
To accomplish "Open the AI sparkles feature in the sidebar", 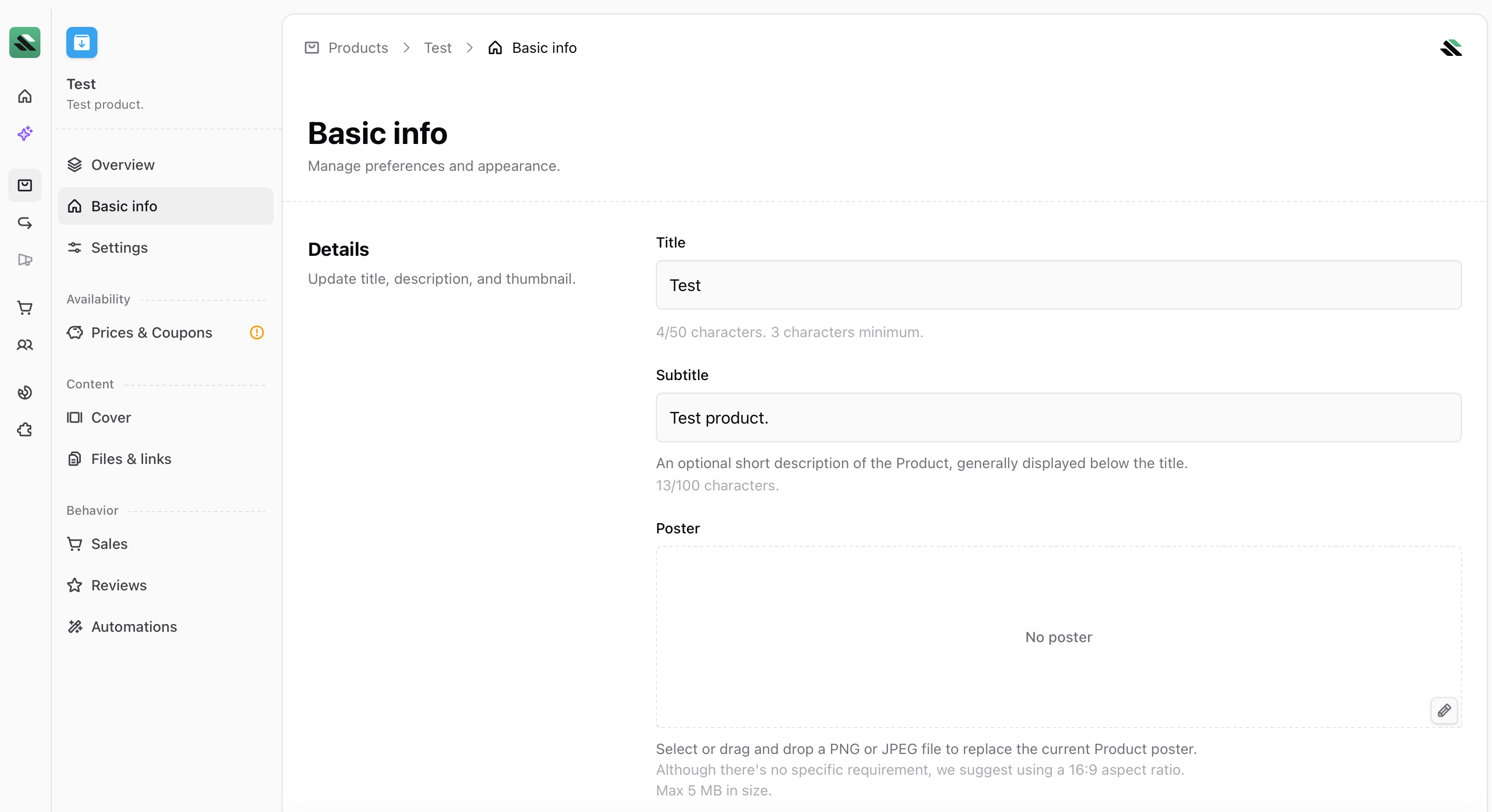I will coord(25,134).
